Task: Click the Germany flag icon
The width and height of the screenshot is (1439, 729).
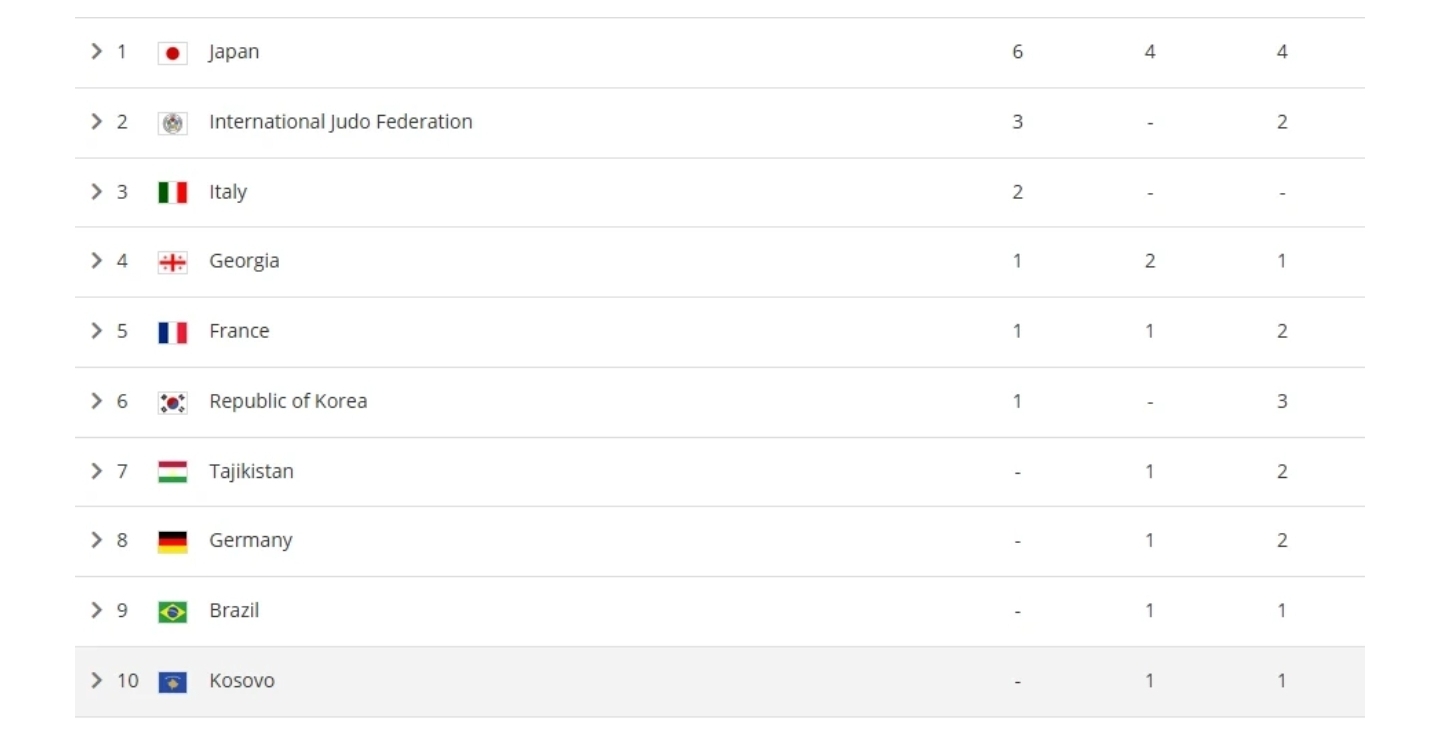Action: pos(172,542)
